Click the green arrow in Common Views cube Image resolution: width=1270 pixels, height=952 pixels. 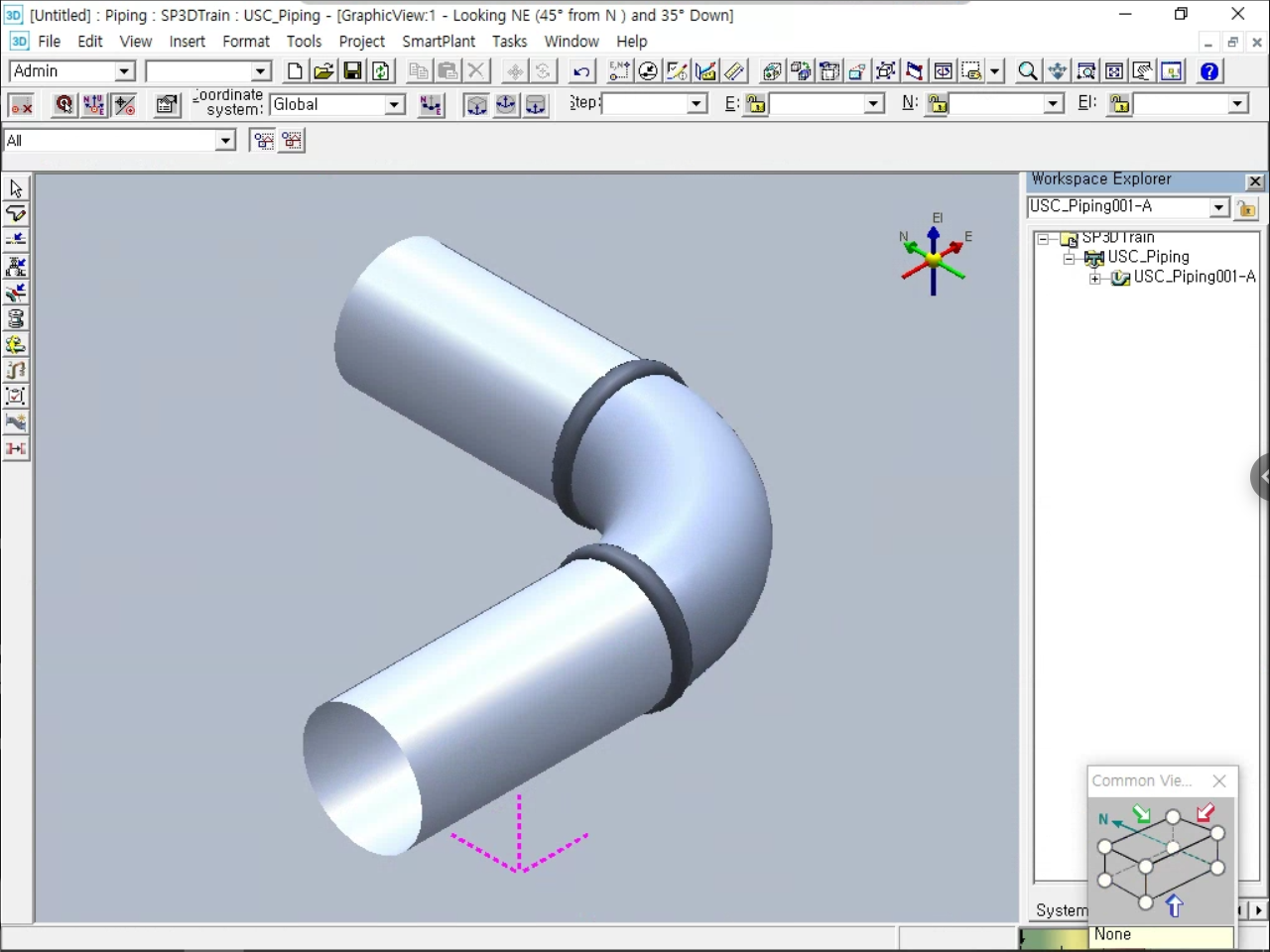point(1142,814)
